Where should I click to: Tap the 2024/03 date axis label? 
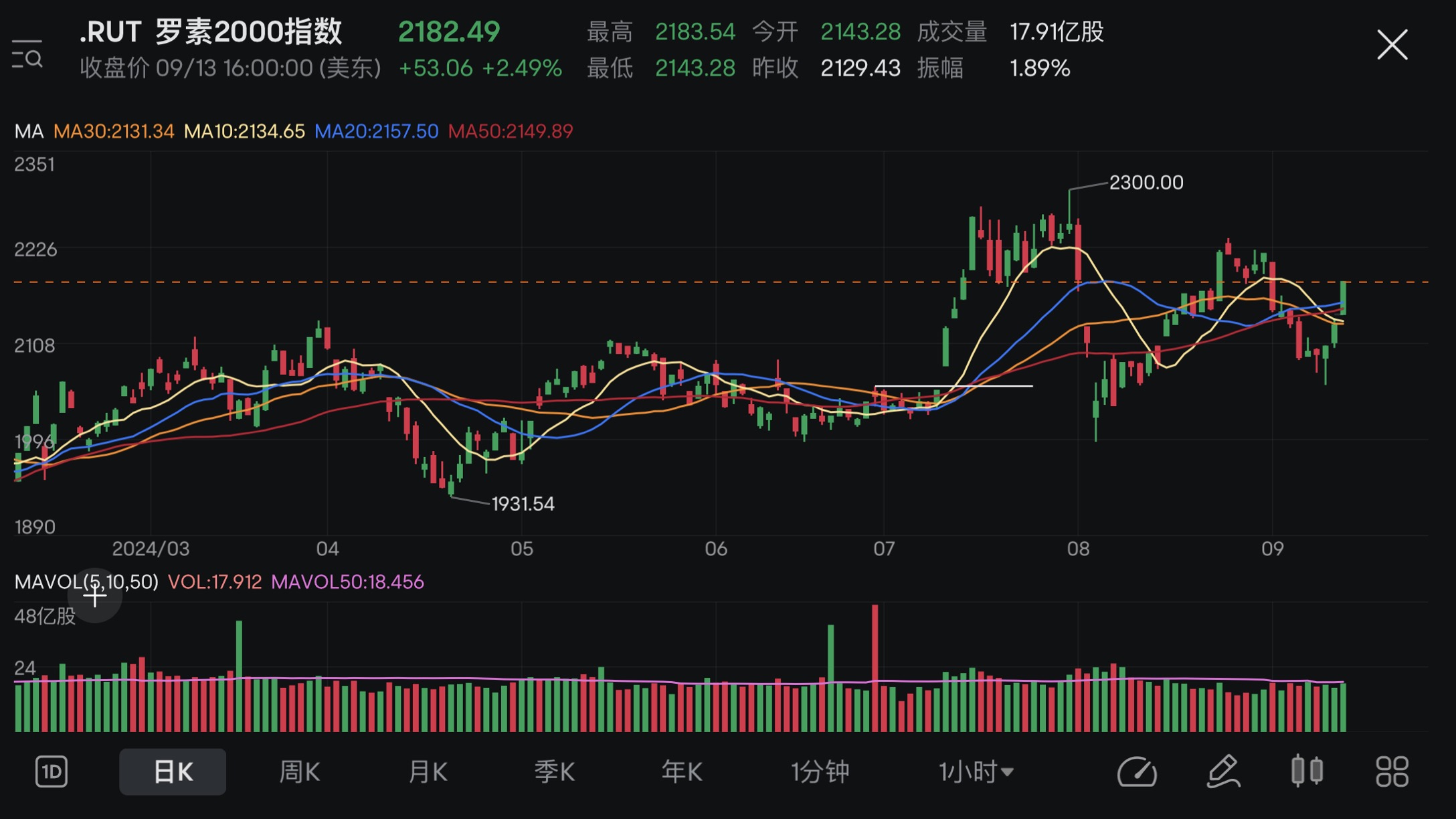point(151,549)
